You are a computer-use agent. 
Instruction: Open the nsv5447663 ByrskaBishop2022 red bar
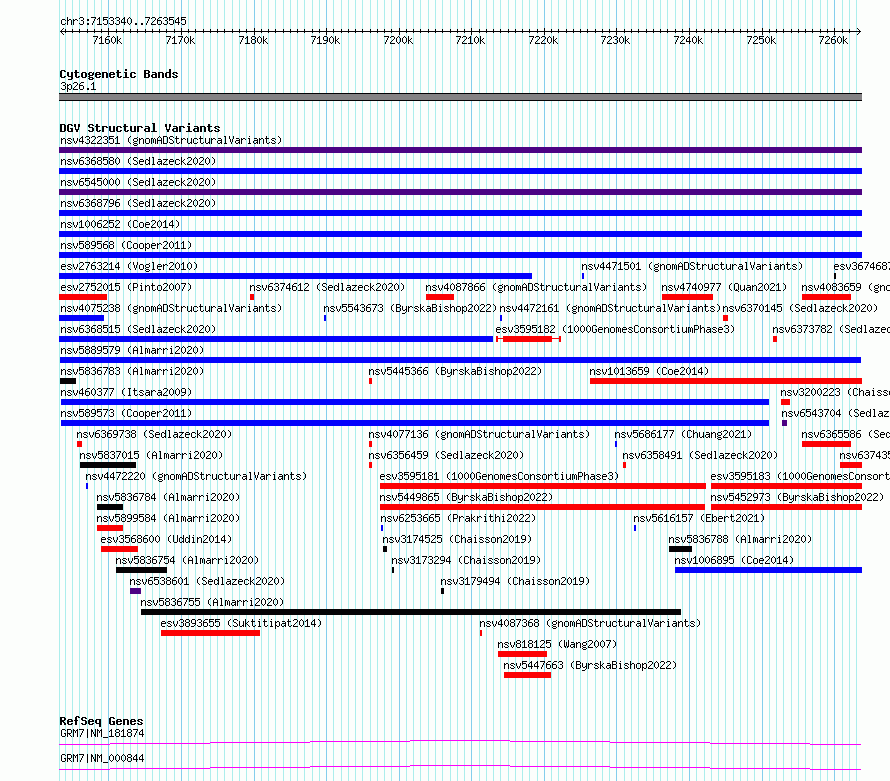527,675
